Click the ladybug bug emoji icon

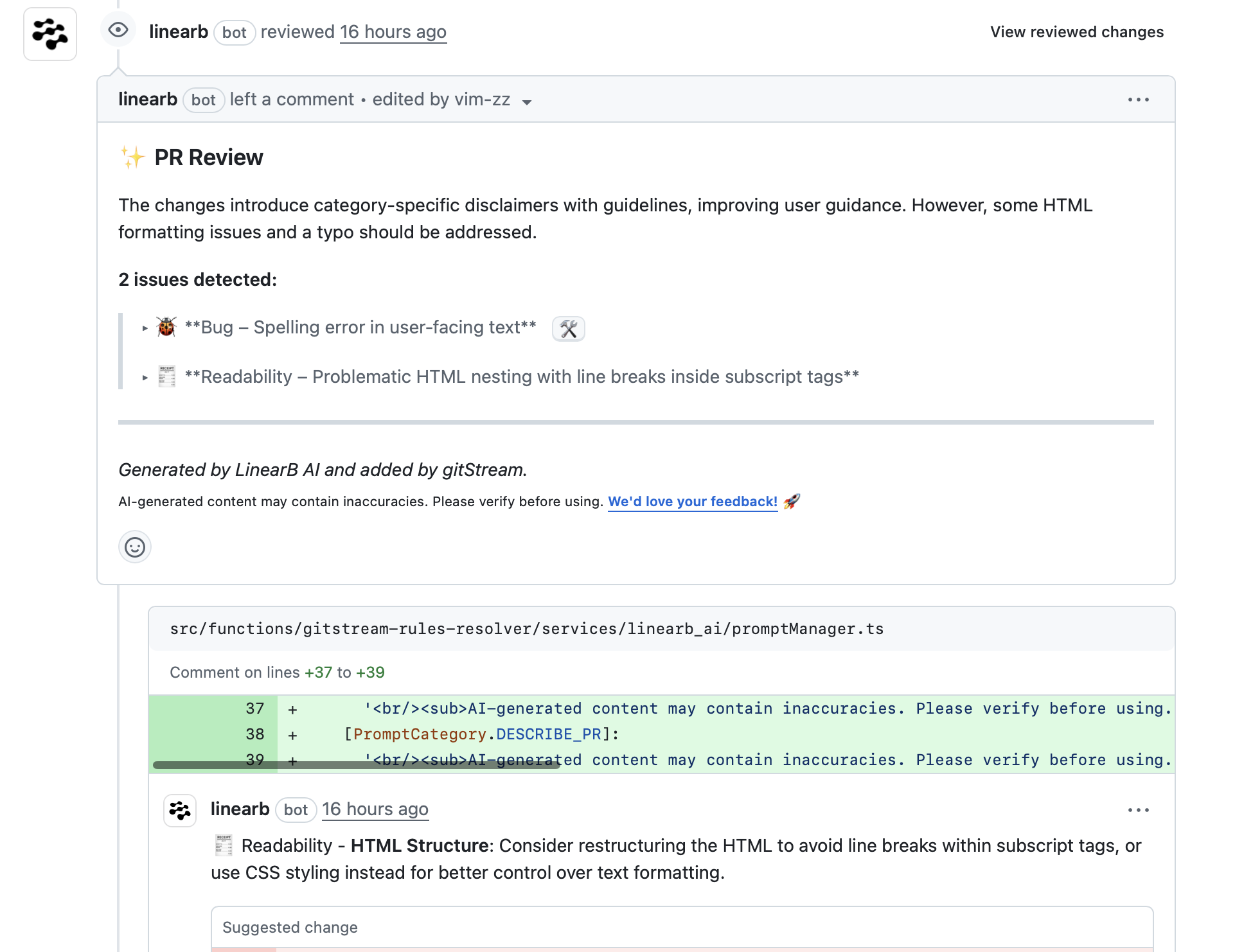pyautogui.click(x=166, y=327)
